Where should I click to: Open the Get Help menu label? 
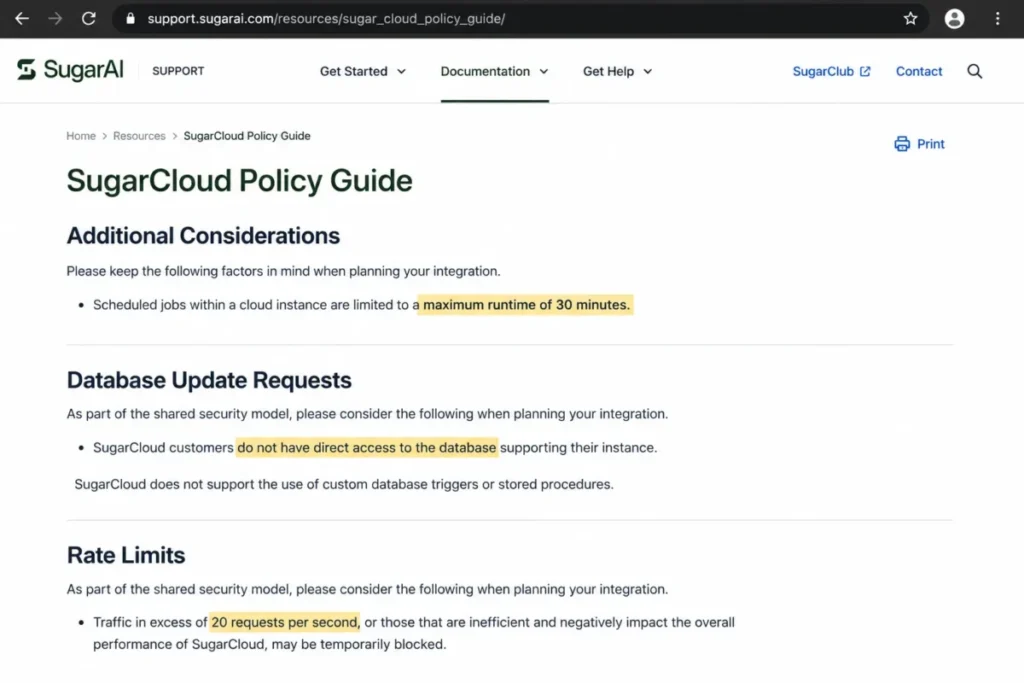(608, 71)
